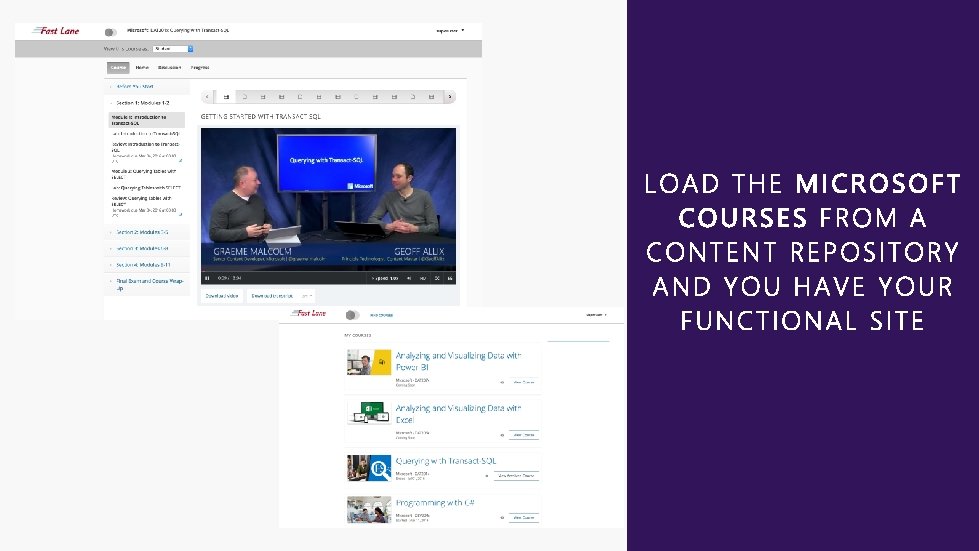Toggle the switch on My Courses page header
This screenshot has width=979, height=551.
click(353, 315)
